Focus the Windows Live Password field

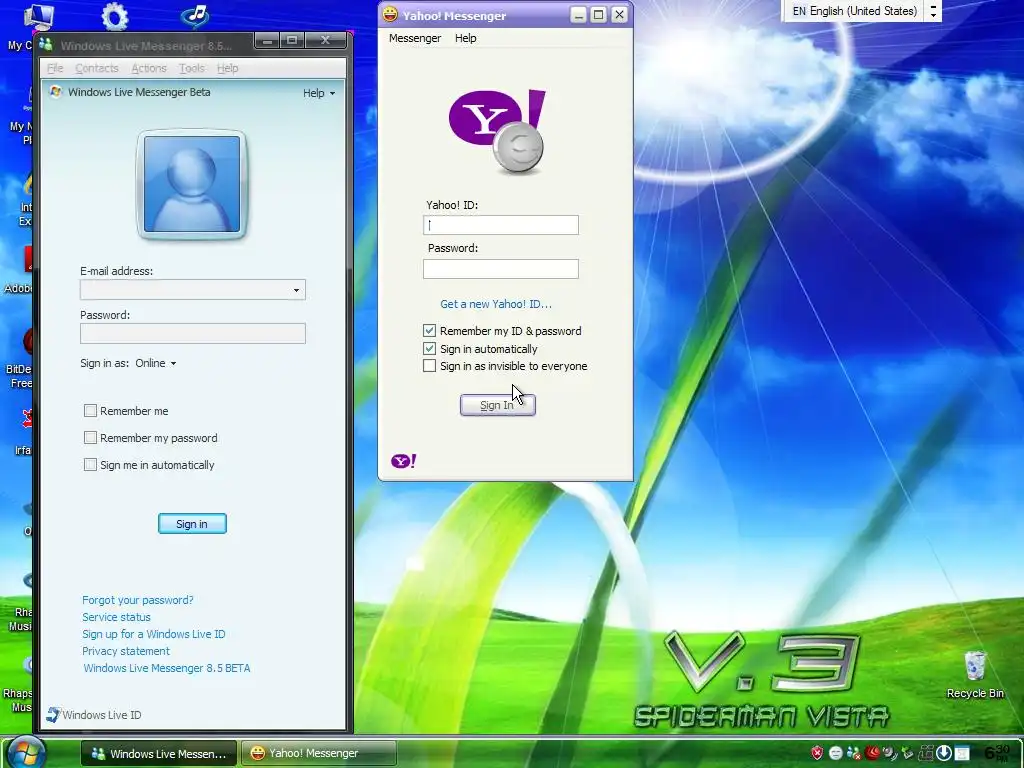coord(193,333)
